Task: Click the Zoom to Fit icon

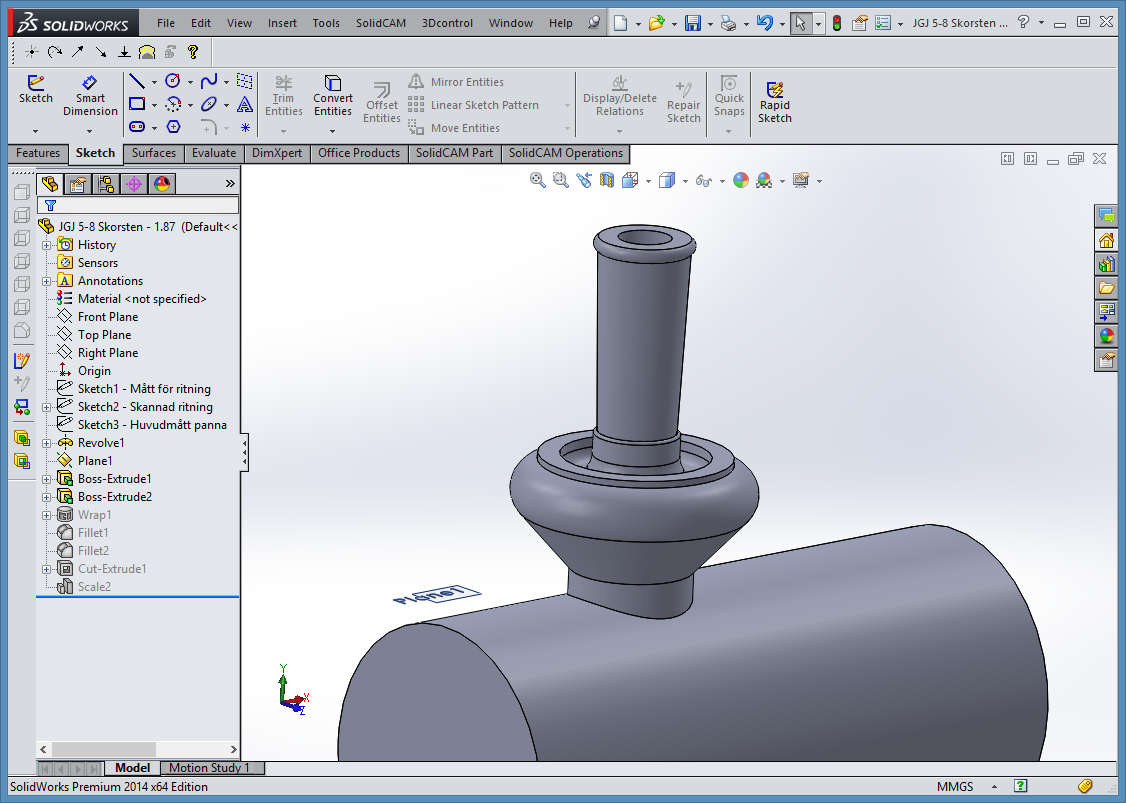Action: tap(537, 180)
